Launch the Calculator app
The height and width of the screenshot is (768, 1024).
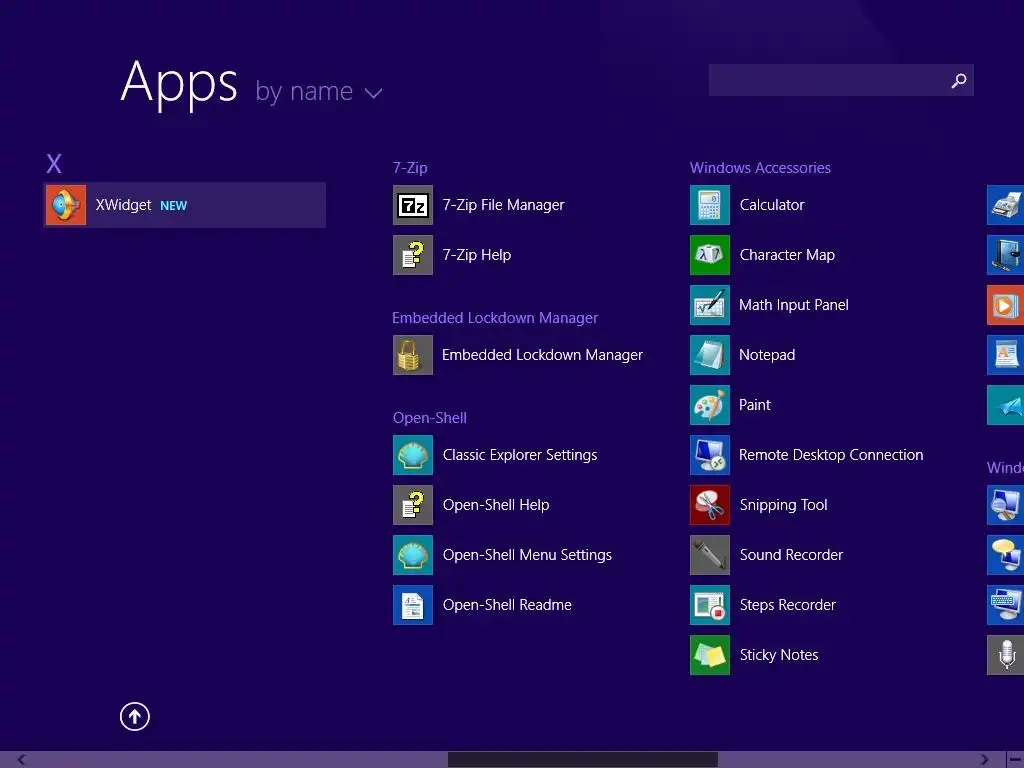[x=747, y=205]
